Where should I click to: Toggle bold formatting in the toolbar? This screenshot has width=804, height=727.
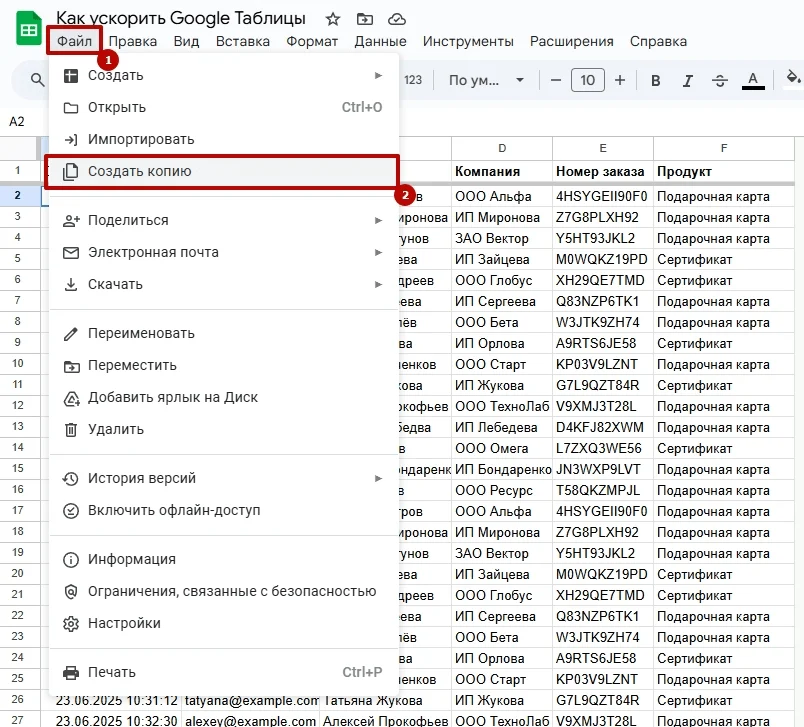pyautogui.click(x=656, y=80)
